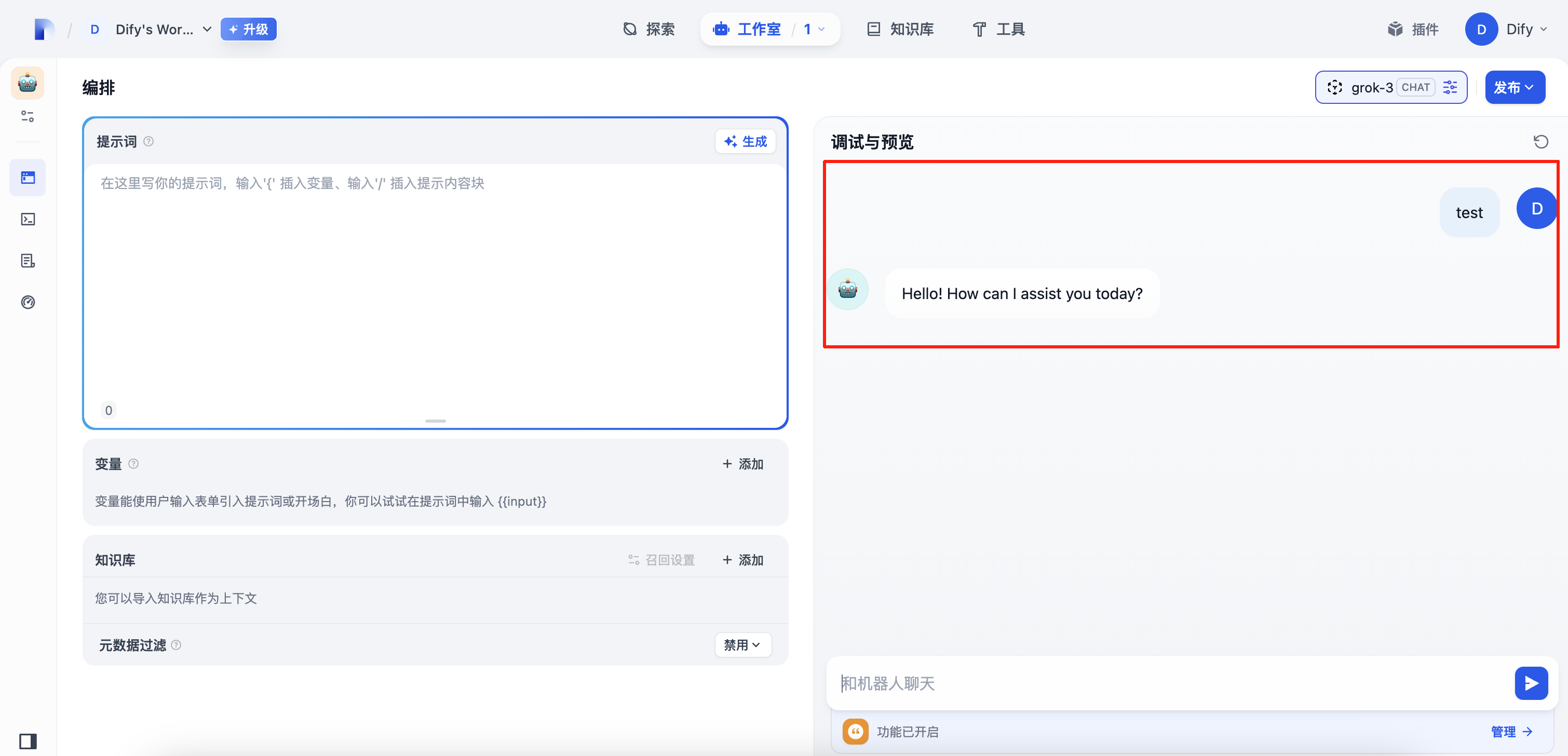Click the robot app icon in sidebar
This screenshot has width=1568, height=756.
[28, 83]
